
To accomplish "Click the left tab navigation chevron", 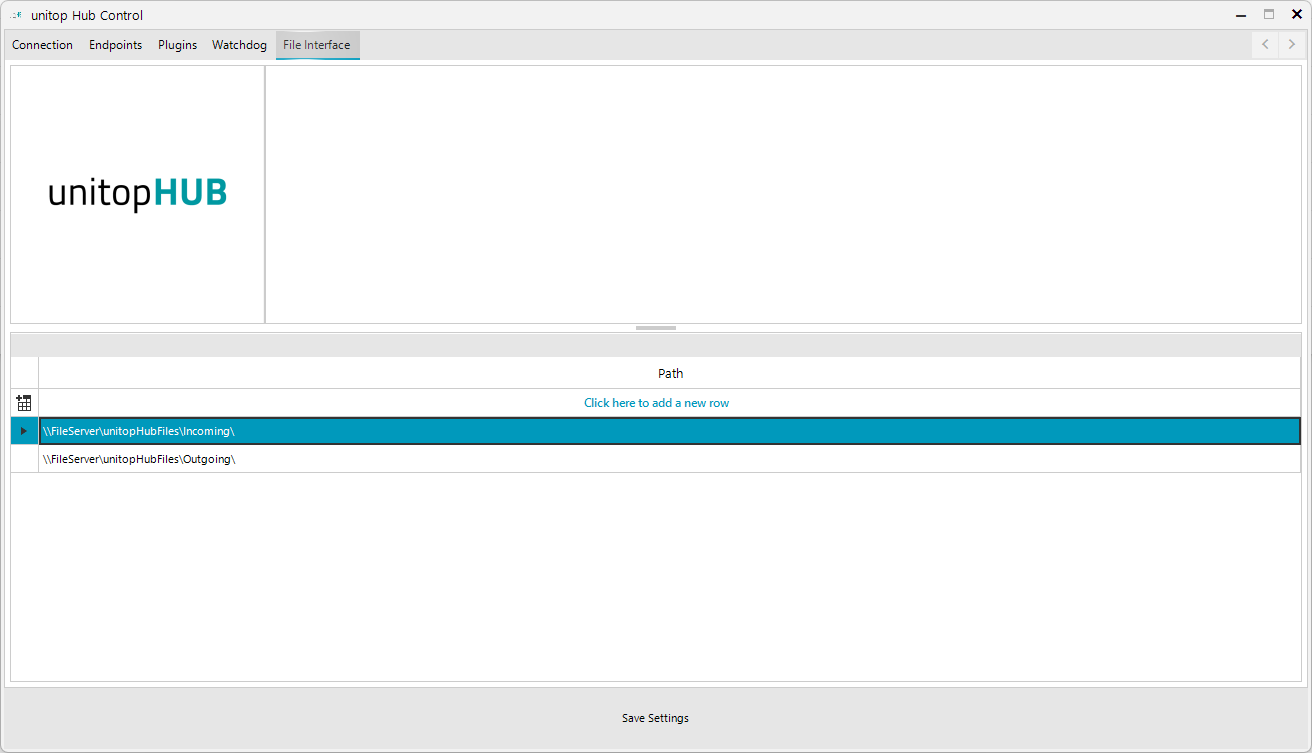I will (1264, 44).
